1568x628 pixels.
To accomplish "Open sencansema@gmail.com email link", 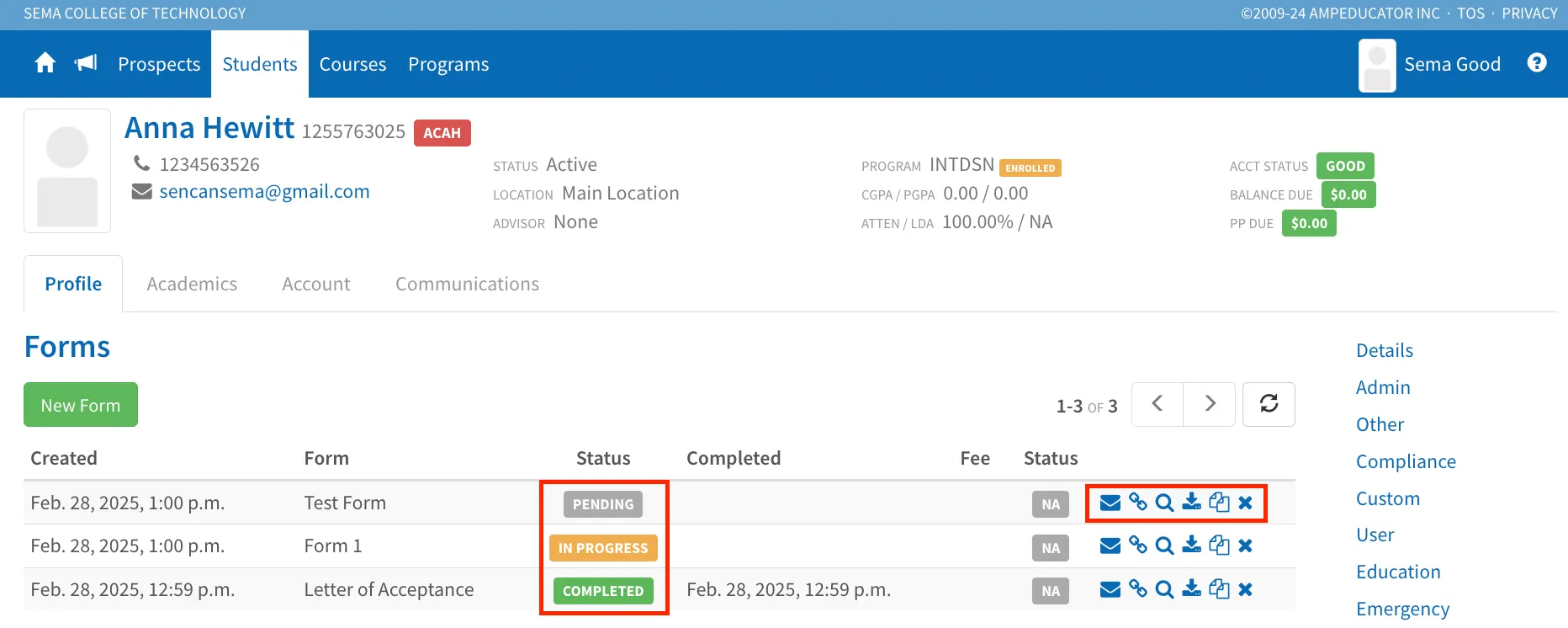I will tap(264, 191).
